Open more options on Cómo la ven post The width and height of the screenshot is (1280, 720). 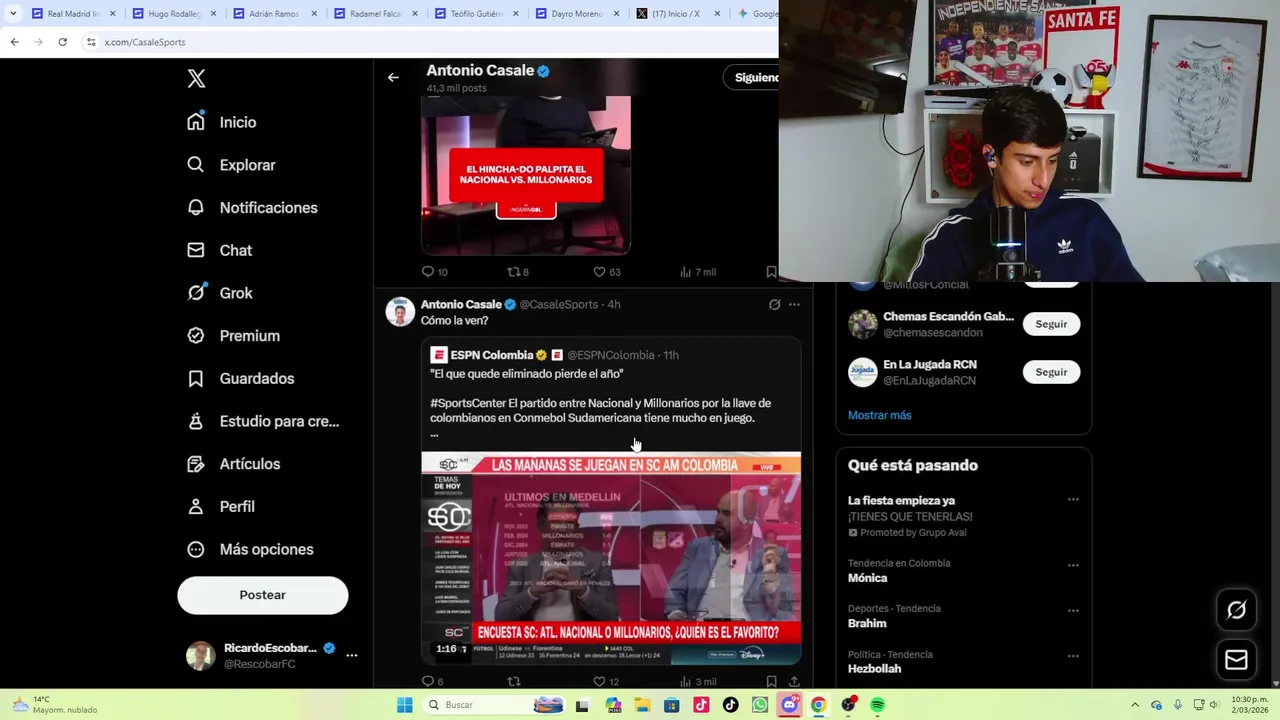(794, 304)
